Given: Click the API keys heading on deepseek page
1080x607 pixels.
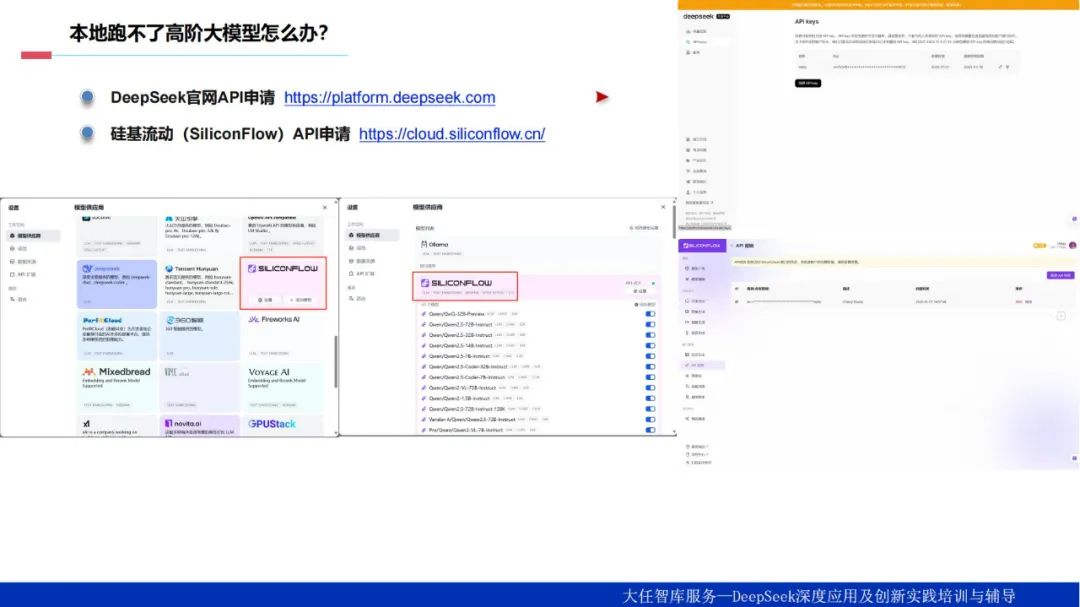Looking at the screenshot, I should point(807,22).
